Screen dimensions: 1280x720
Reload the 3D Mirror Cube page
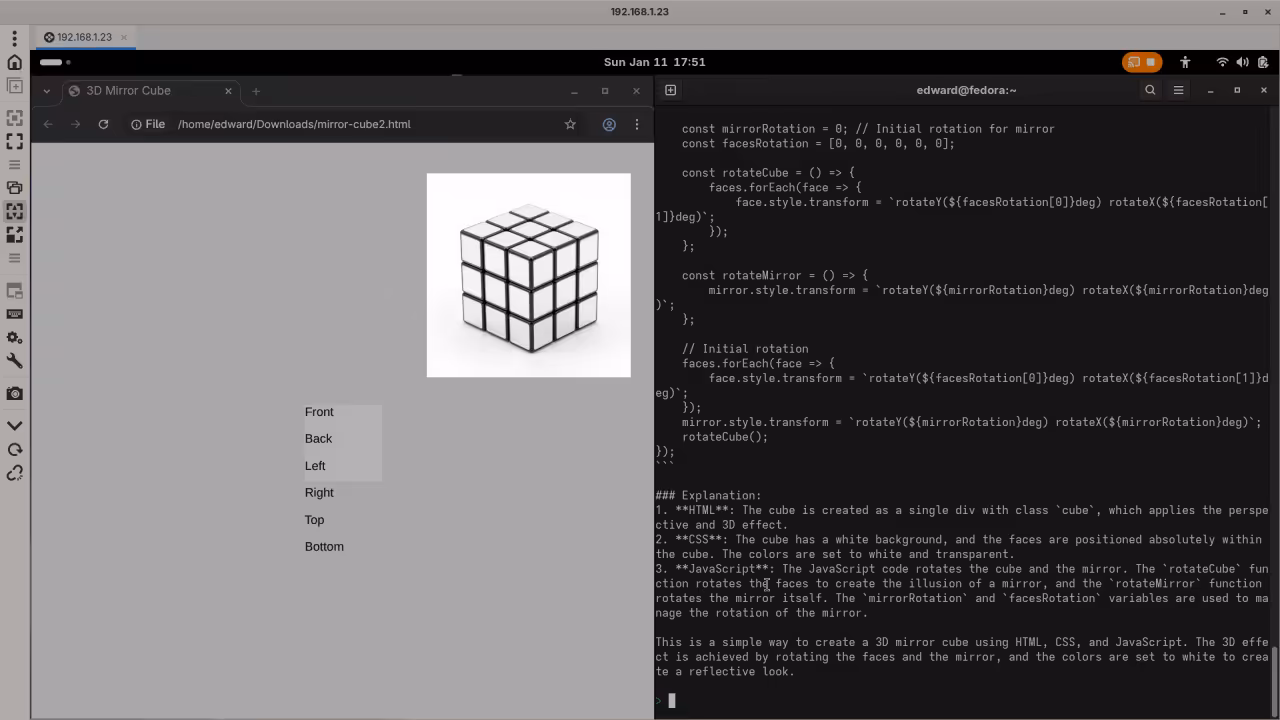(x=103, y=124)
